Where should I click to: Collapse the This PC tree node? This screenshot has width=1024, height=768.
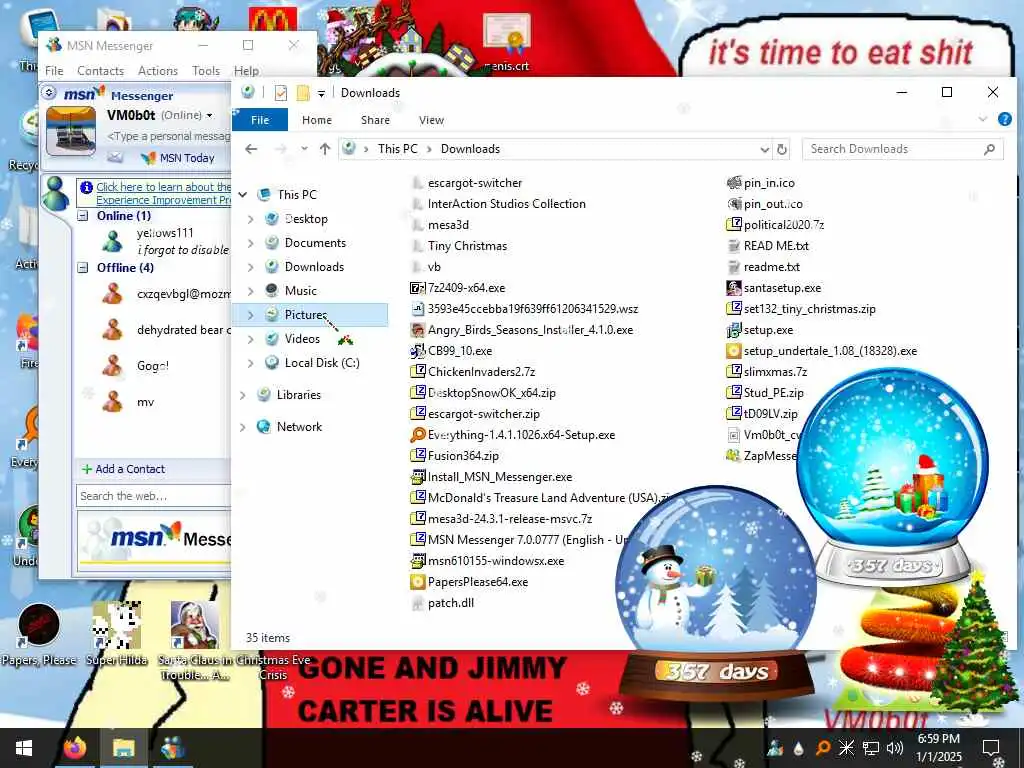(244, 195)
